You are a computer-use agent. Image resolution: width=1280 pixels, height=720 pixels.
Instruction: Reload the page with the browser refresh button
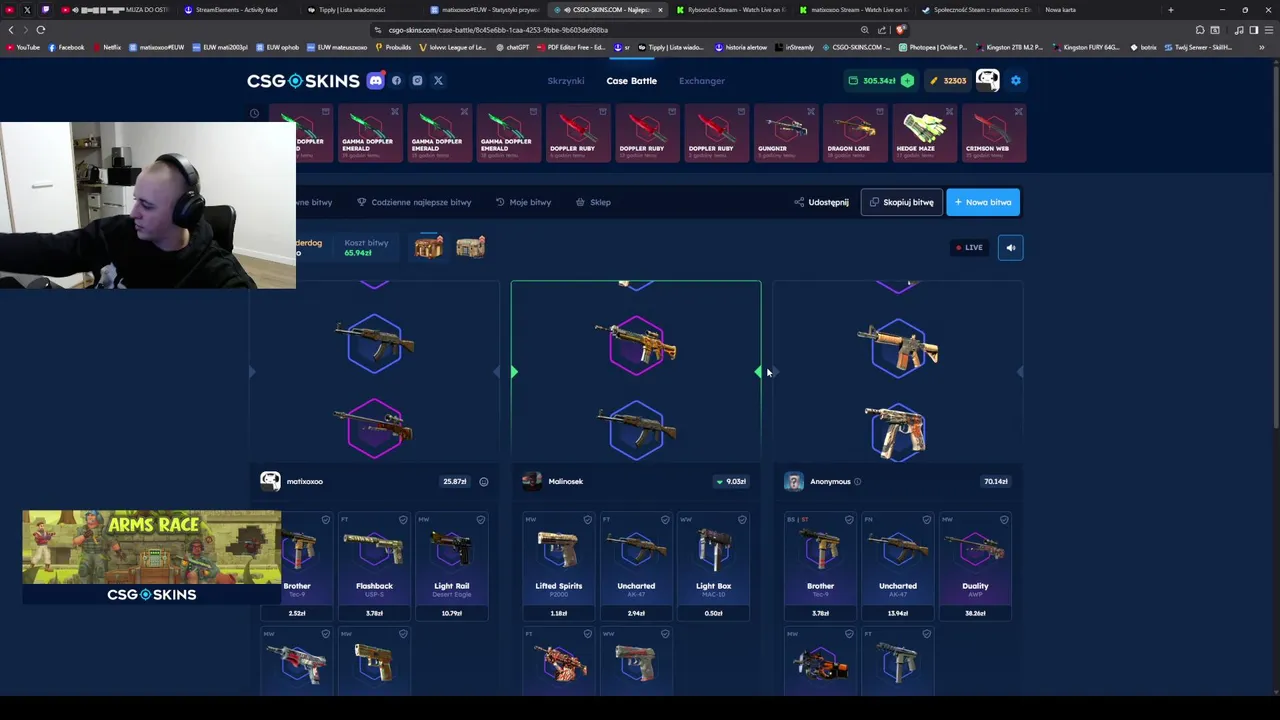(41, 30)
